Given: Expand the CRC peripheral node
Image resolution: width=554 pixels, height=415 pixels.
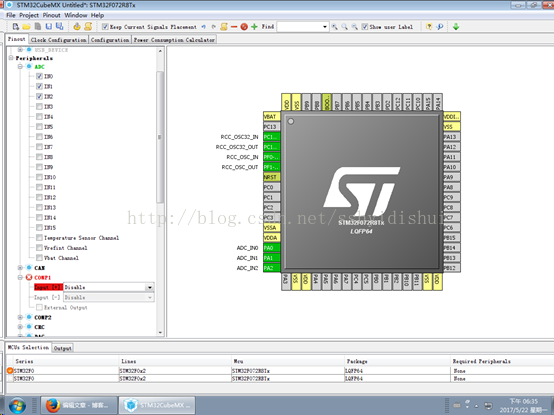Looking at the screenshot, I should tap(20, 327).
